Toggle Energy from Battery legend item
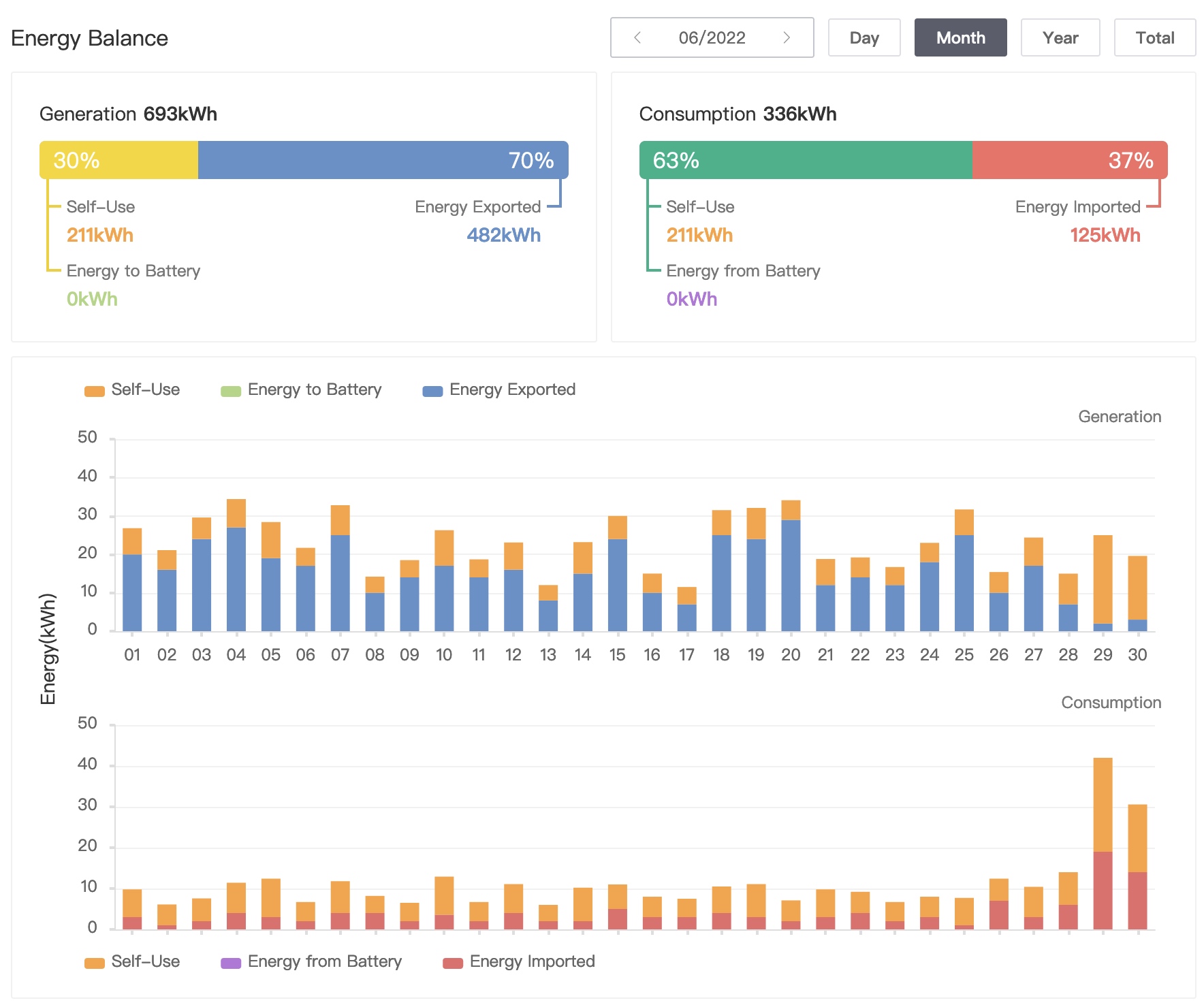The image size is (1204, 1007). click(311, 962)
